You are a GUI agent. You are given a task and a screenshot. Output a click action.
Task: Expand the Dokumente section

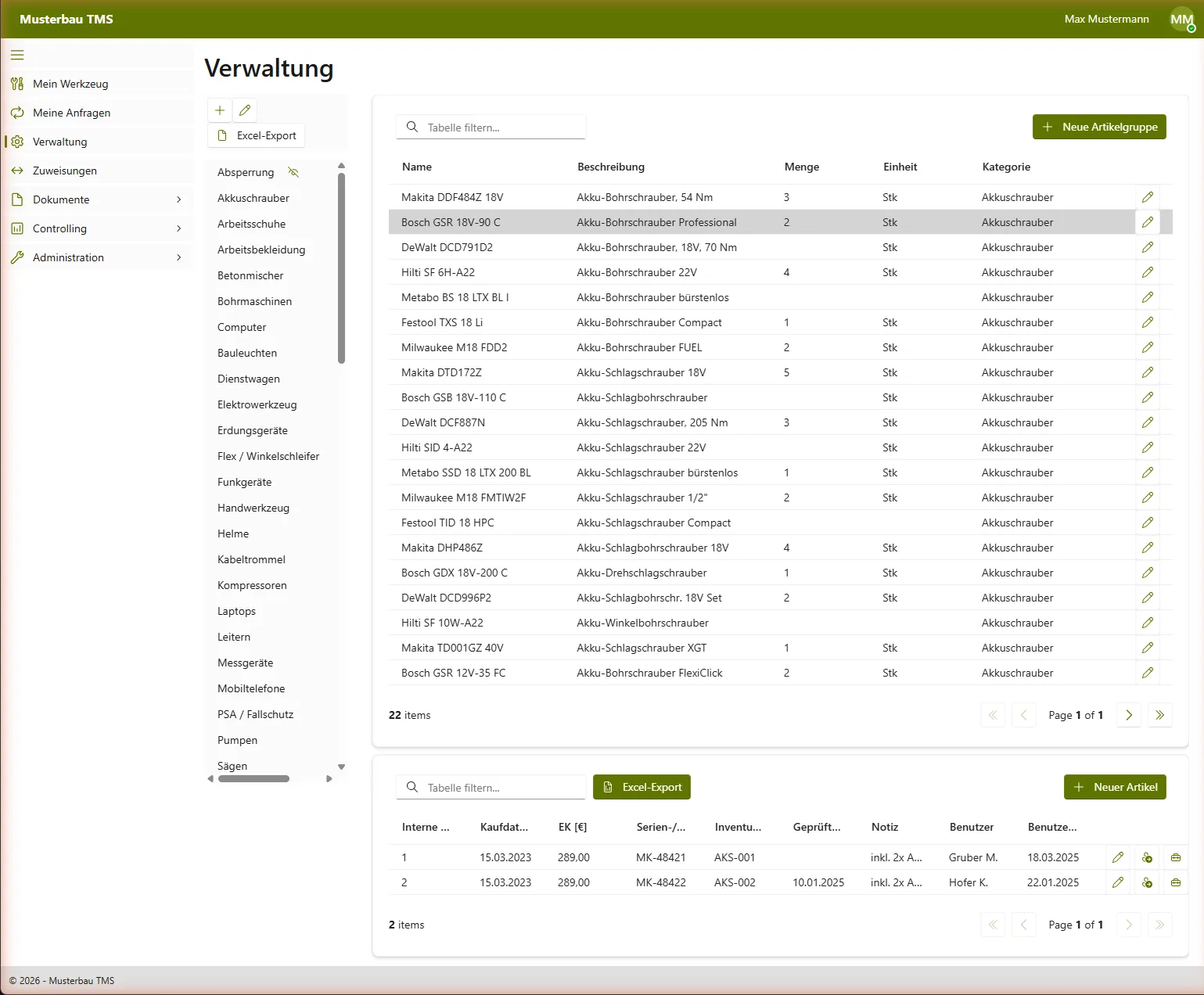[x=98, y=199]
